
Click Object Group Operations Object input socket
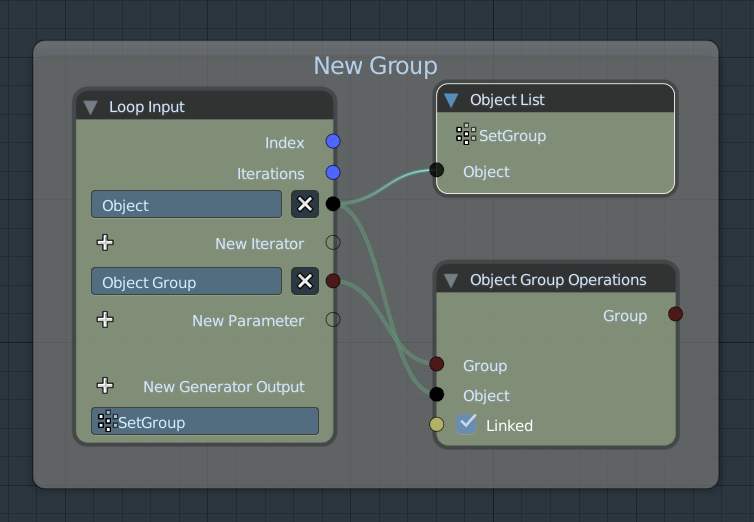[436, 394]
